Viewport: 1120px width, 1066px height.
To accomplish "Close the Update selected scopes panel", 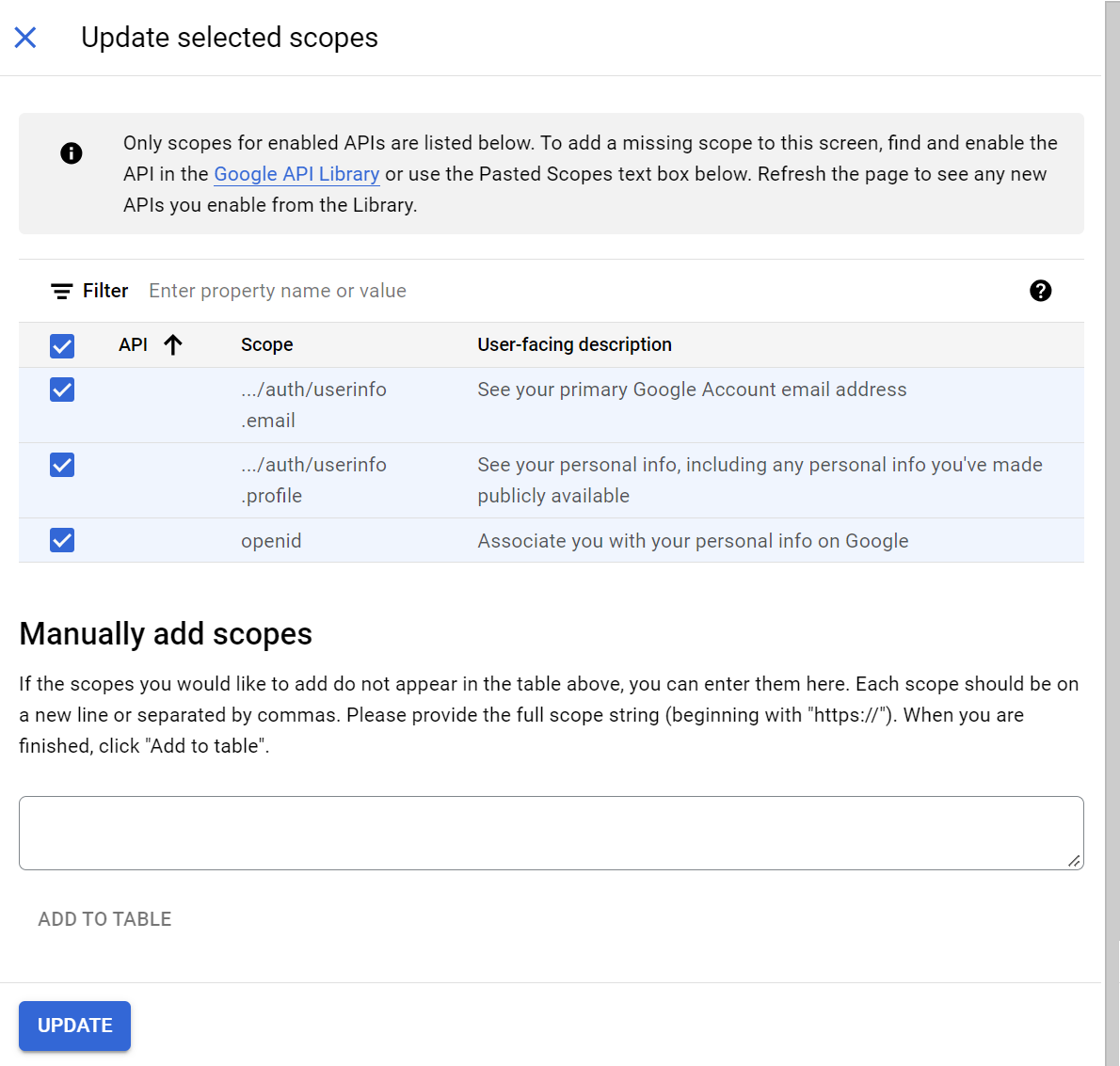I will coord(25,38).
